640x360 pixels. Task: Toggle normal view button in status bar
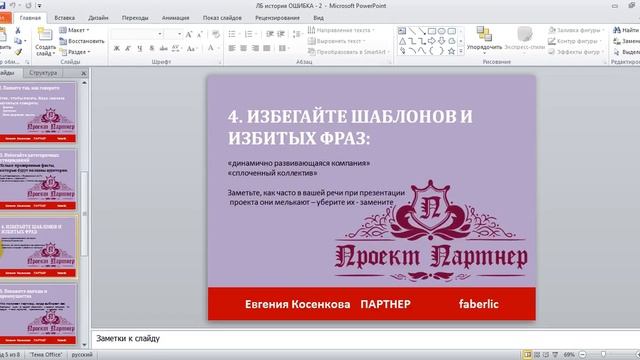[x=527, y=355]
